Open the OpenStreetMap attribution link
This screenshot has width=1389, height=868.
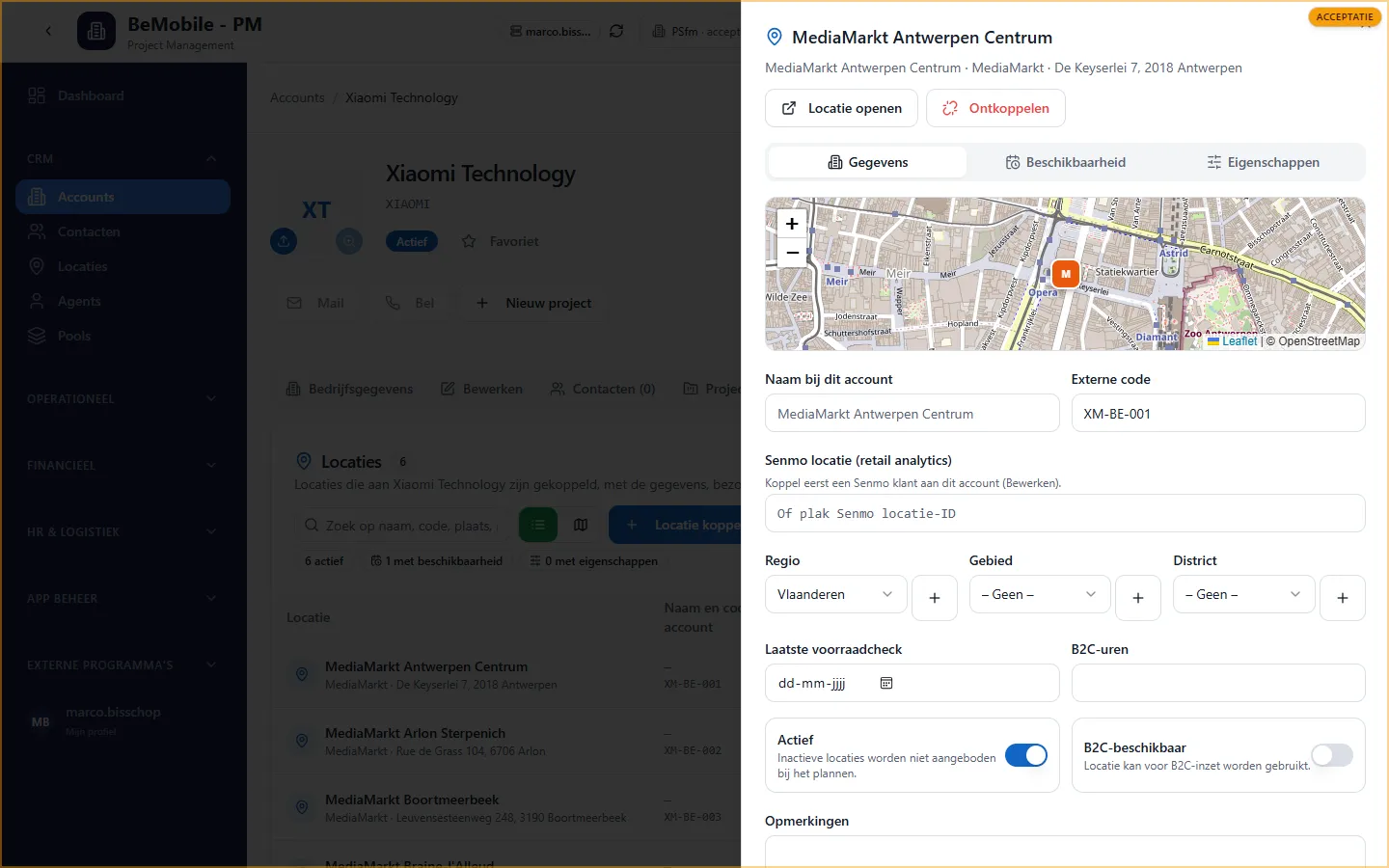click(1319, 341)
